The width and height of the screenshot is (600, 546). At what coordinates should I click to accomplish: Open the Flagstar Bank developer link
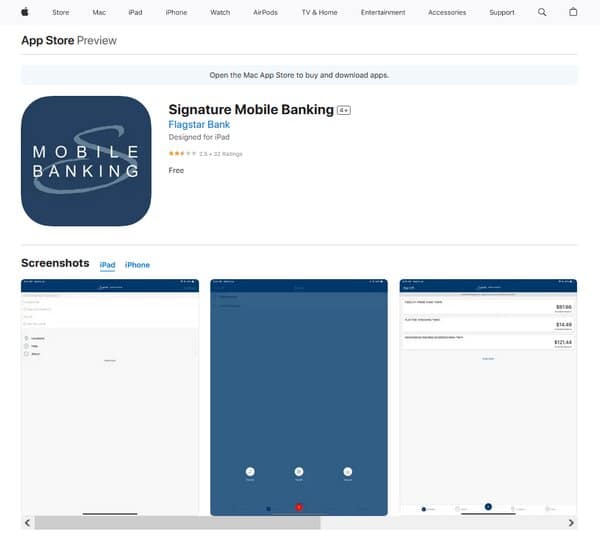pos(199,125)
